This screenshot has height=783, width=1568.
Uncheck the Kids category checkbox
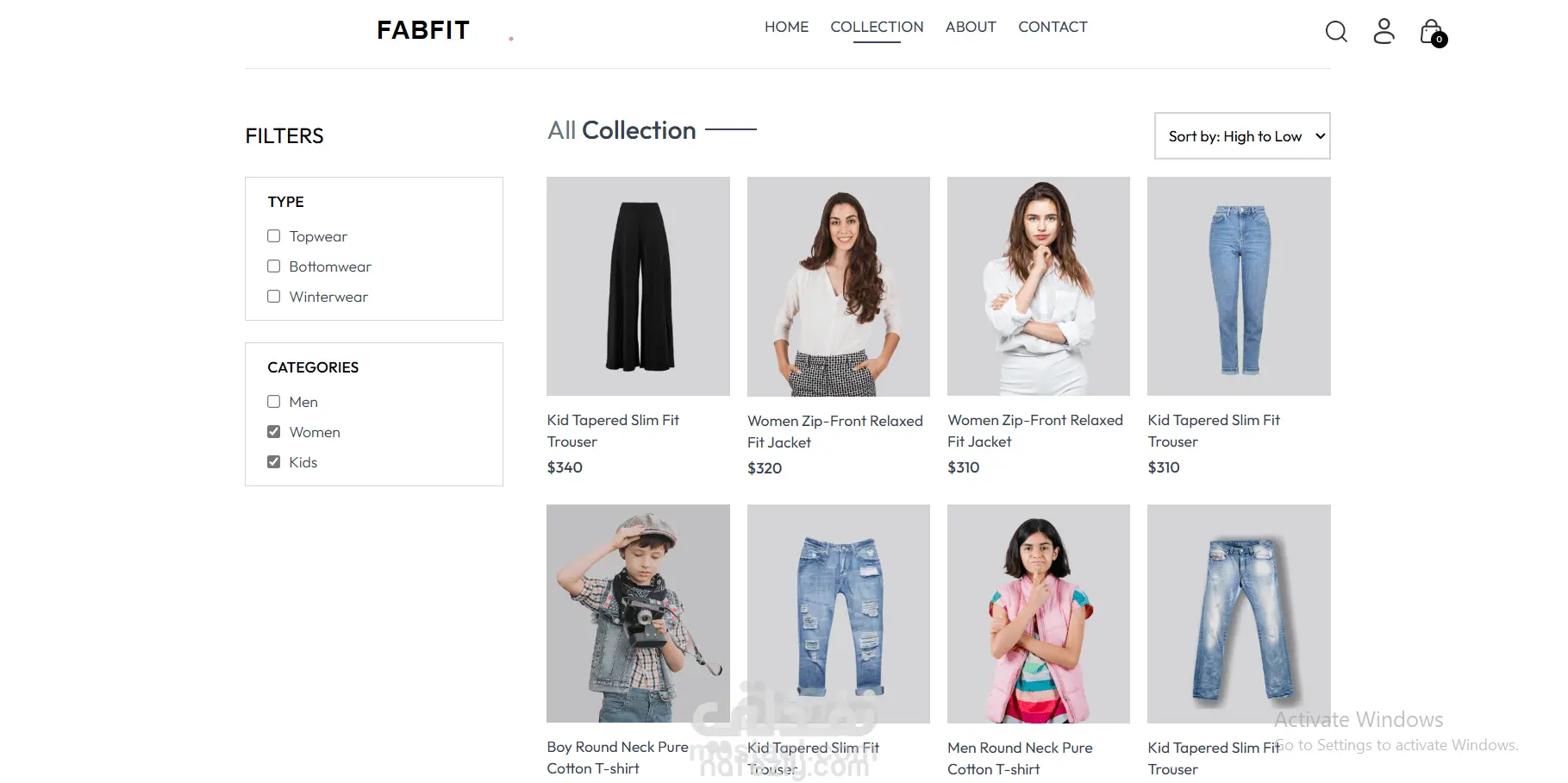coord(274,462)
